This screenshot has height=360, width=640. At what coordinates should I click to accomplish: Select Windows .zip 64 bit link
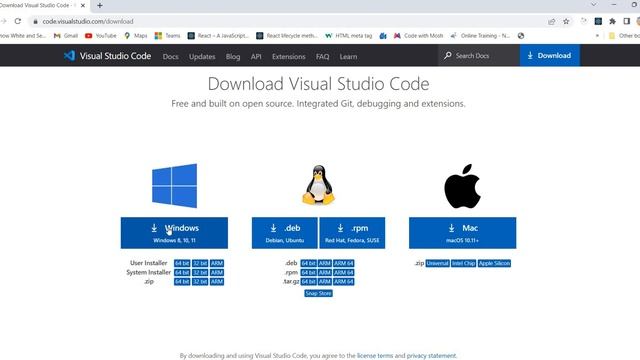pyautogui.click(x=182, y=282)
